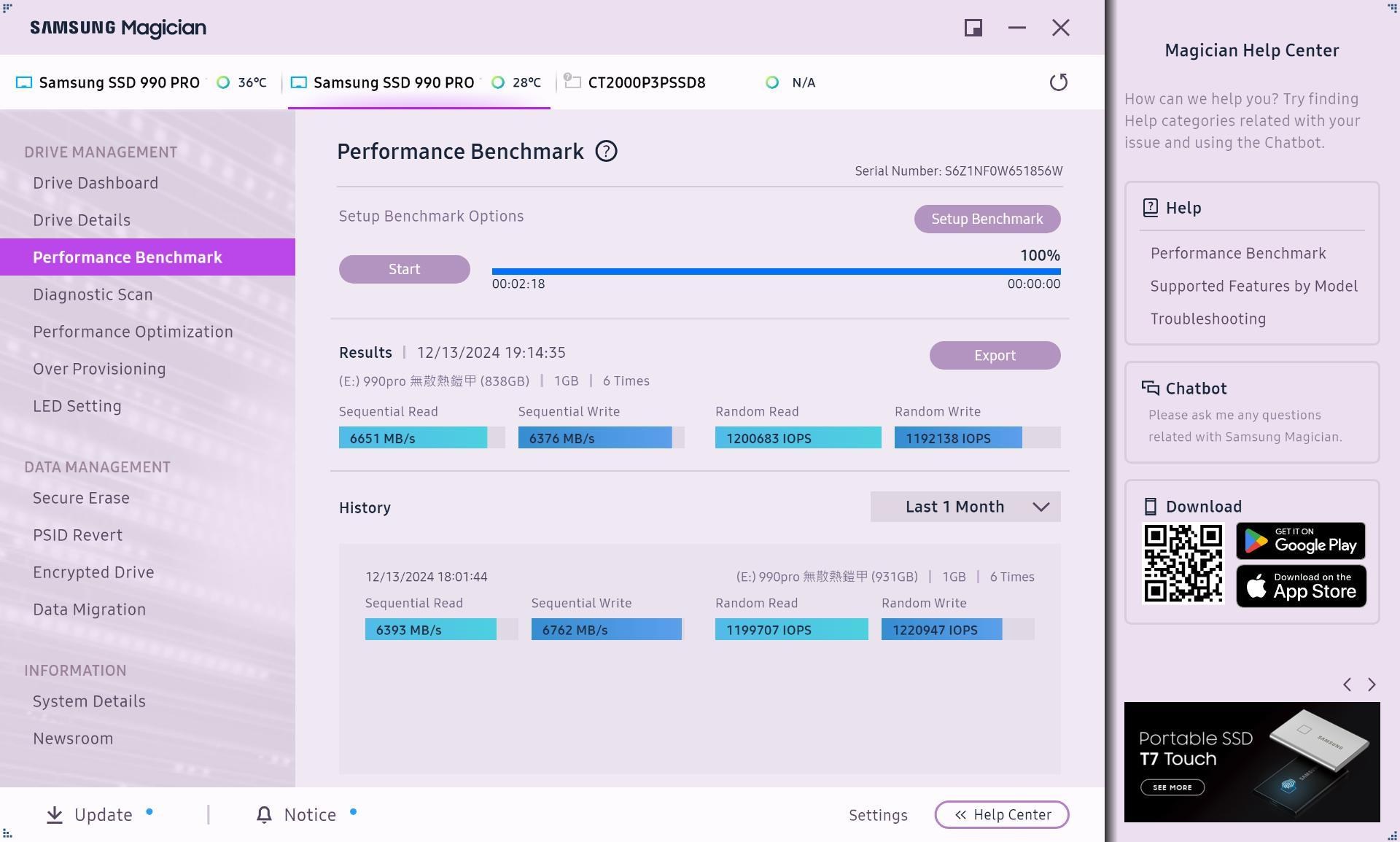
Task: Open Drive Details page
Action: 82,220
